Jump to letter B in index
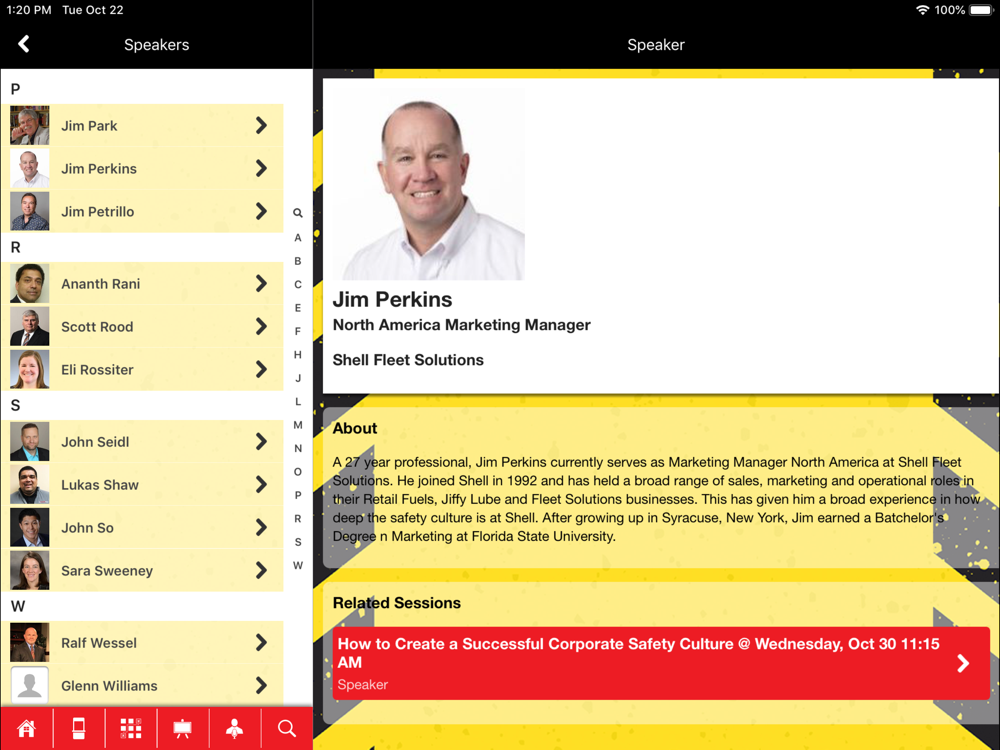Image resolution: width=1000 pixels, height=750 pixels. (298, 261)
